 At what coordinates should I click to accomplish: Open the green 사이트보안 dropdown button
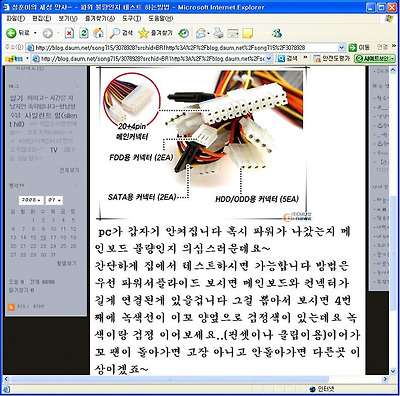[375, 59]
